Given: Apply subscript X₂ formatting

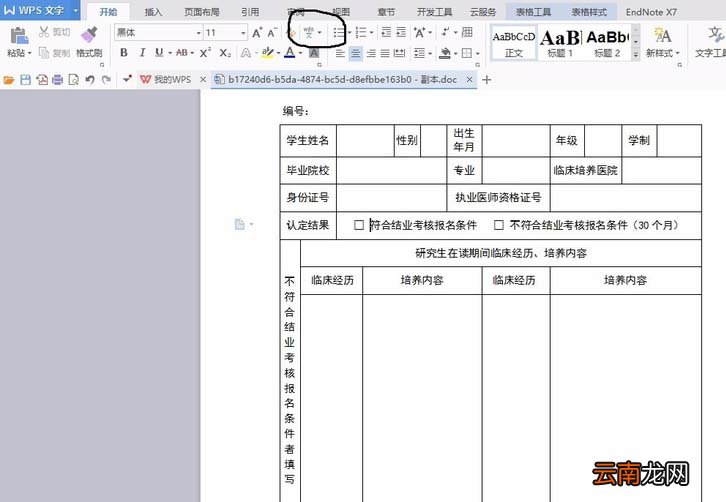Looking at the screenshot, I should pyautogui.click(x=225, y=53).
